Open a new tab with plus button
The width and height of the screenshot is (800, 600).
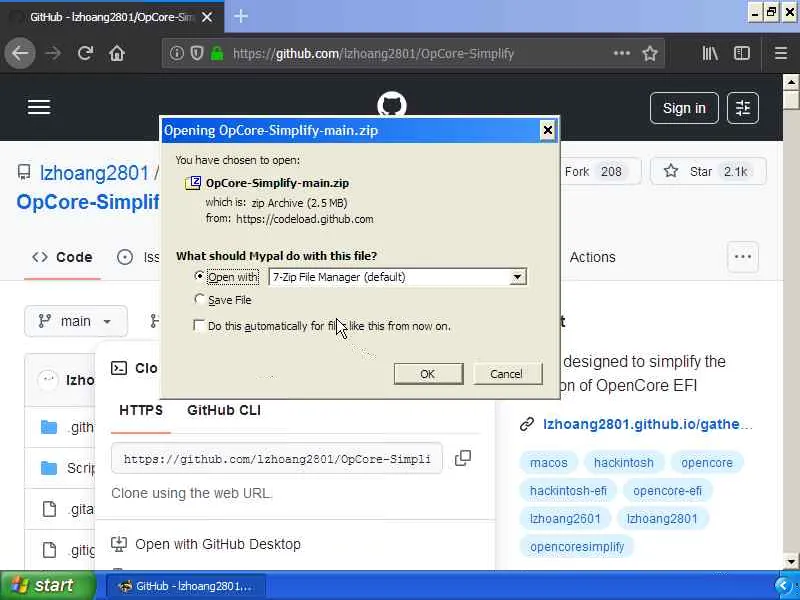(241, 16)
